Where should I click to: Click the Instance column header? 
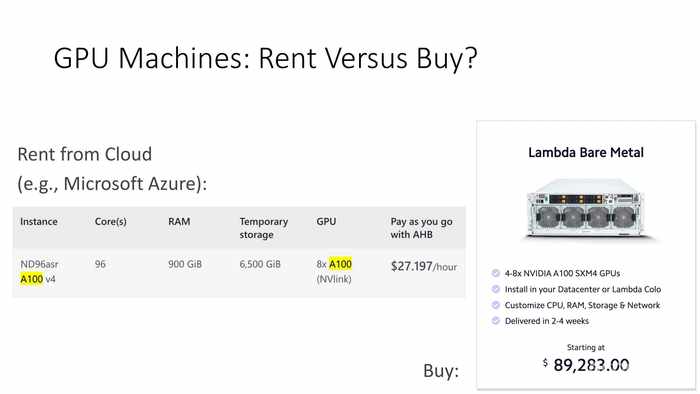click(39, 222)
